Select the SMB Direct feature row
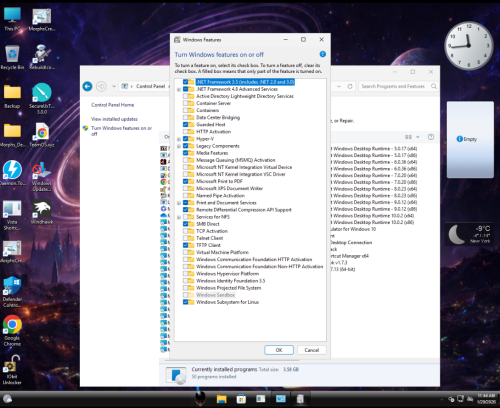This screenshot has width=500, height=408. coord(208,224)
